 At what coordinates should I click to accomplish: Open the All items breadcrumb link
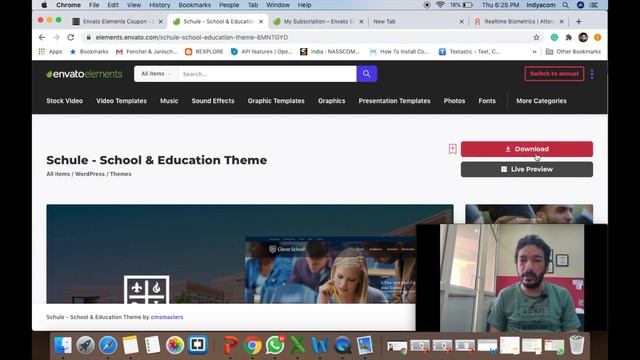click(58, 174)
